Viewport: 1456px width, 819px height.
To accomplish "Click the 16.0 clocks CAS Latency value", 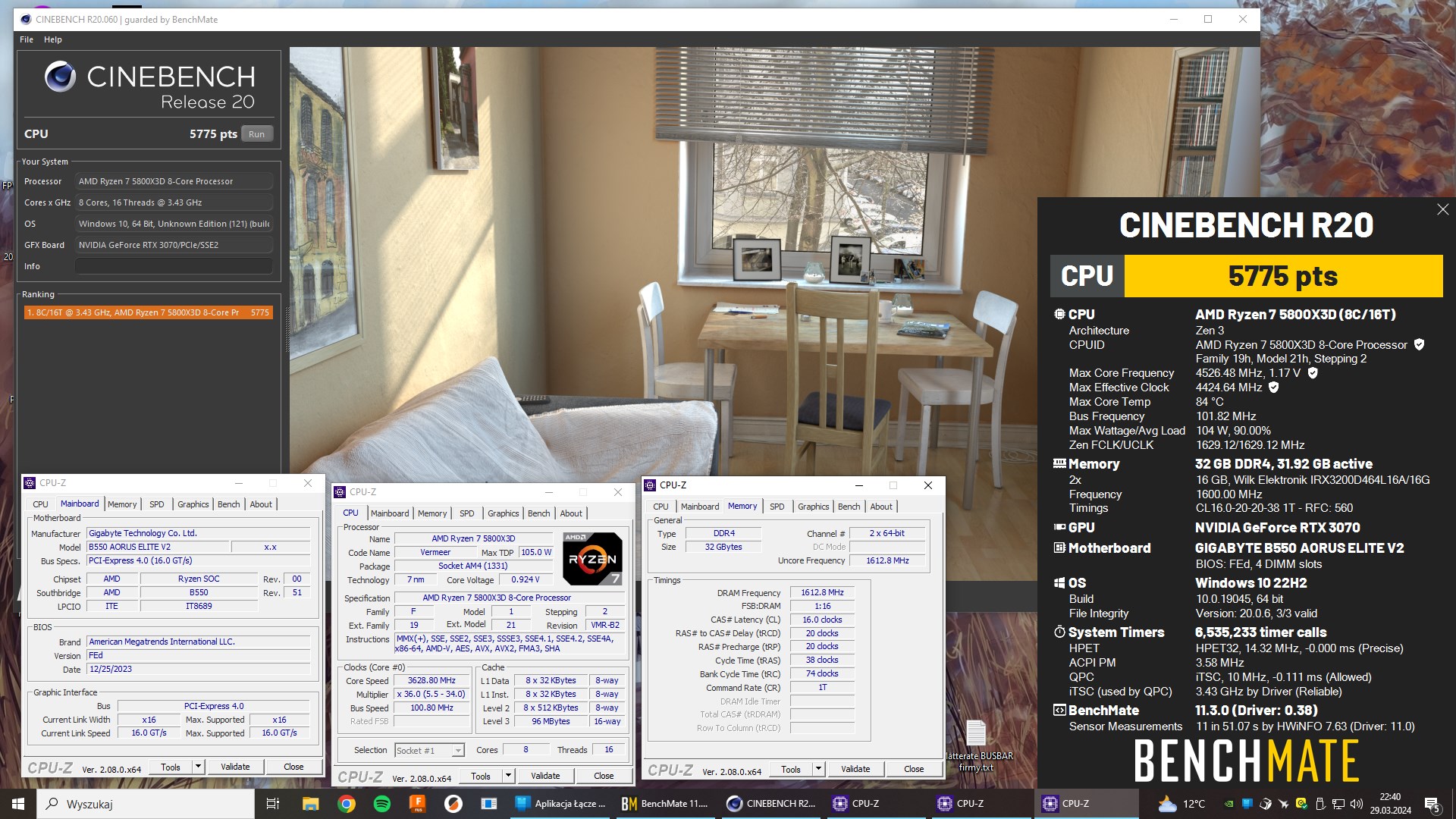I will [x=822, y=620].
